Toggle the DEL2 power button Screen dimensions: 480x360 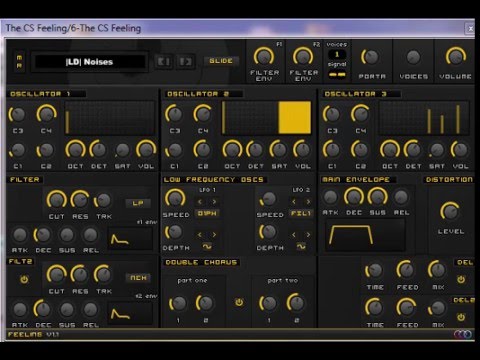[461, 317]
